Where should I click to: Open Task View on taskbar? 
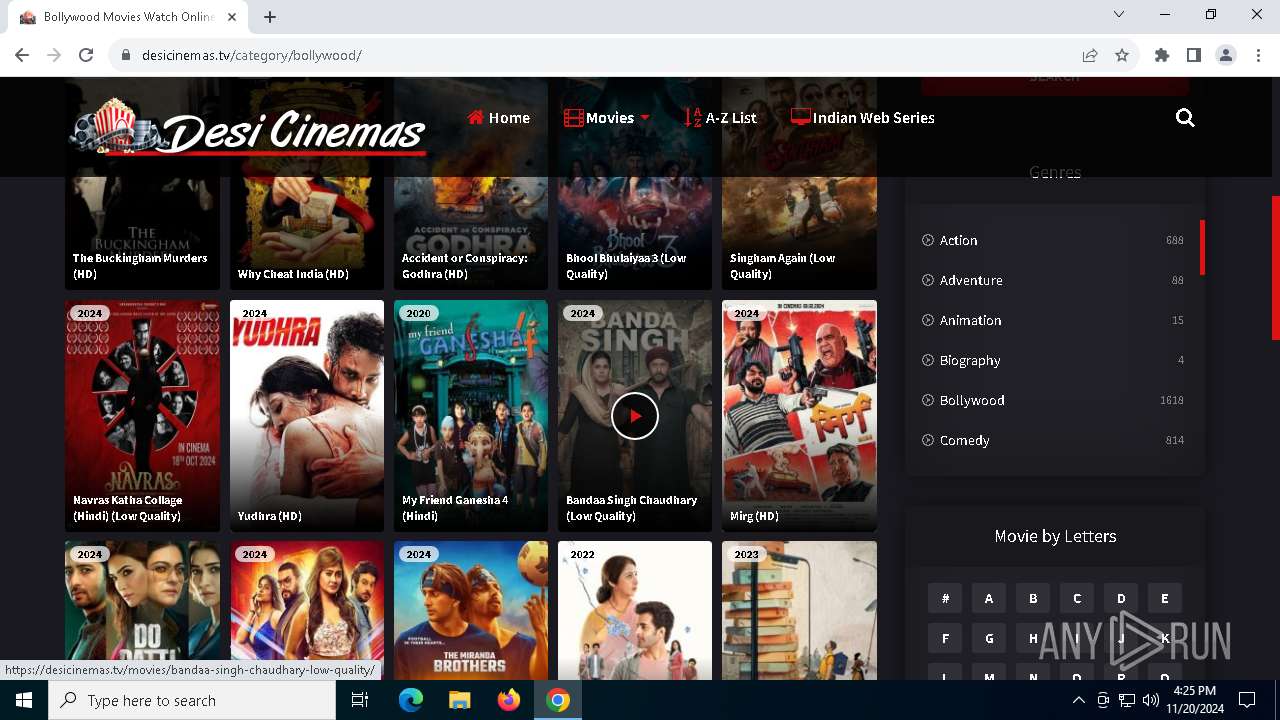[360, 700]
